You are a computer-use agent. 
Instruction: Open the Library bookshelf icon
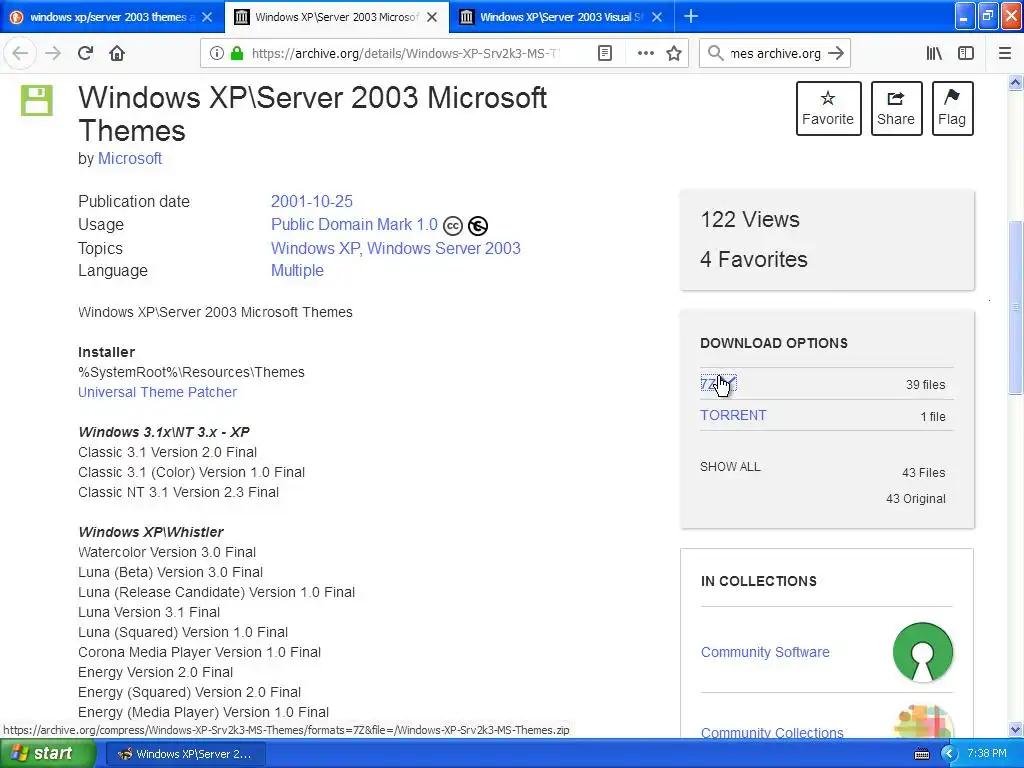pyautogui.click(x=934, y=53)
